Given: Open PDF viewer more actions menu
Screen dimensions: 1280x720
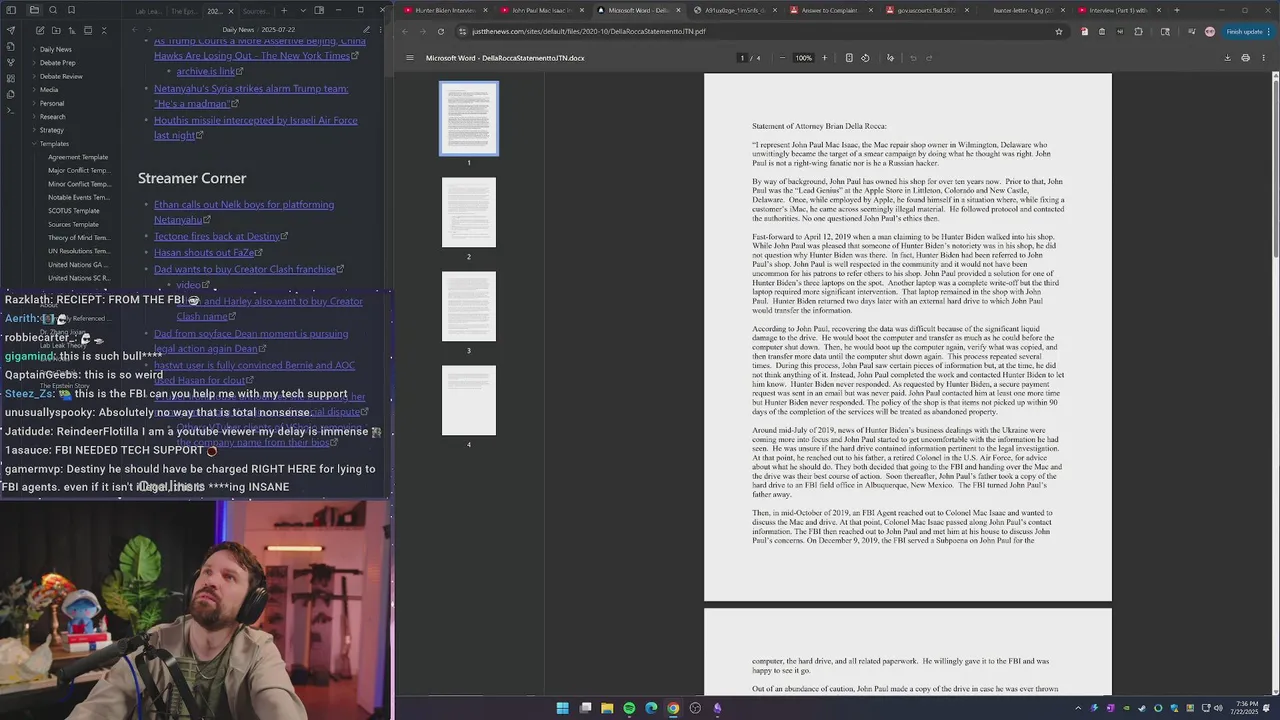Looking at the screenshot, I should tap(1263, 58).
